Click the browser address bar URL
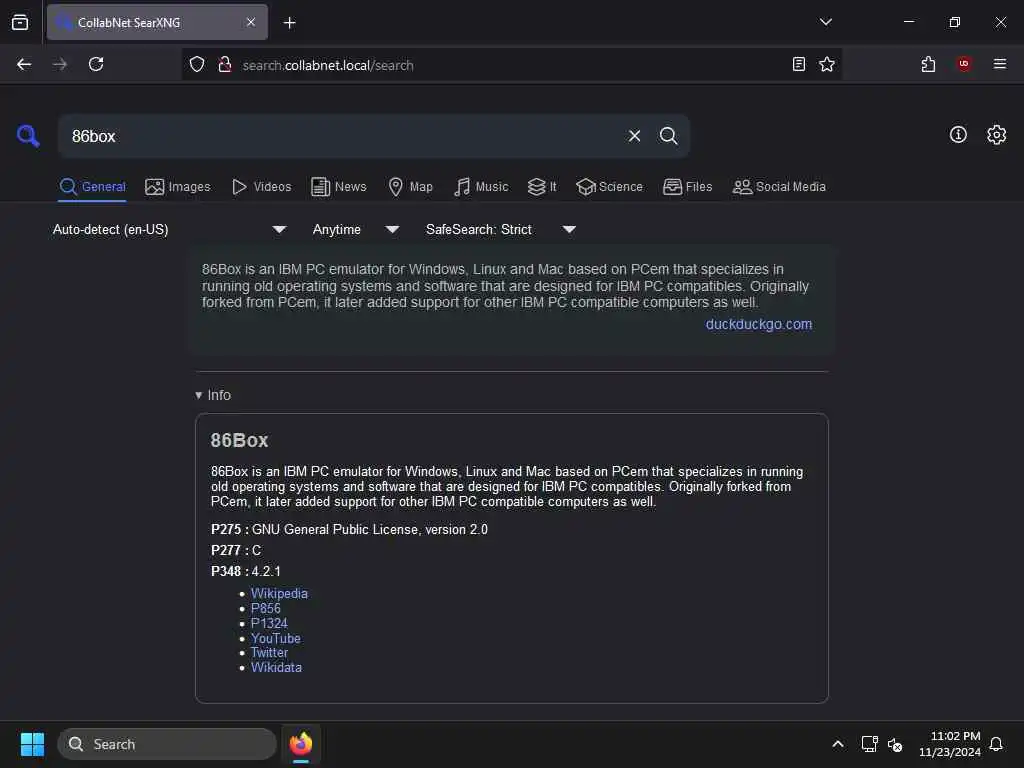 (328, 65)
